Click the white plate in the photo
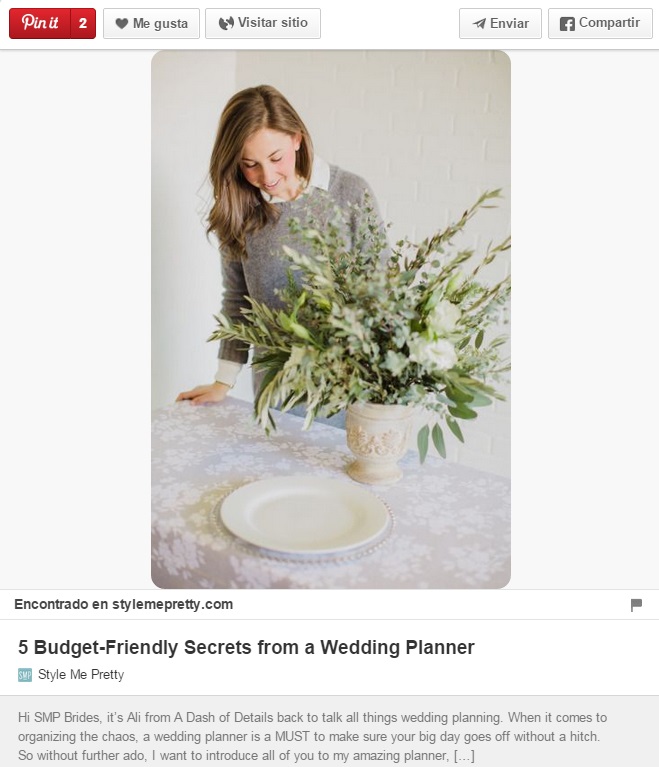659x767 pixels. click(304, 514)
